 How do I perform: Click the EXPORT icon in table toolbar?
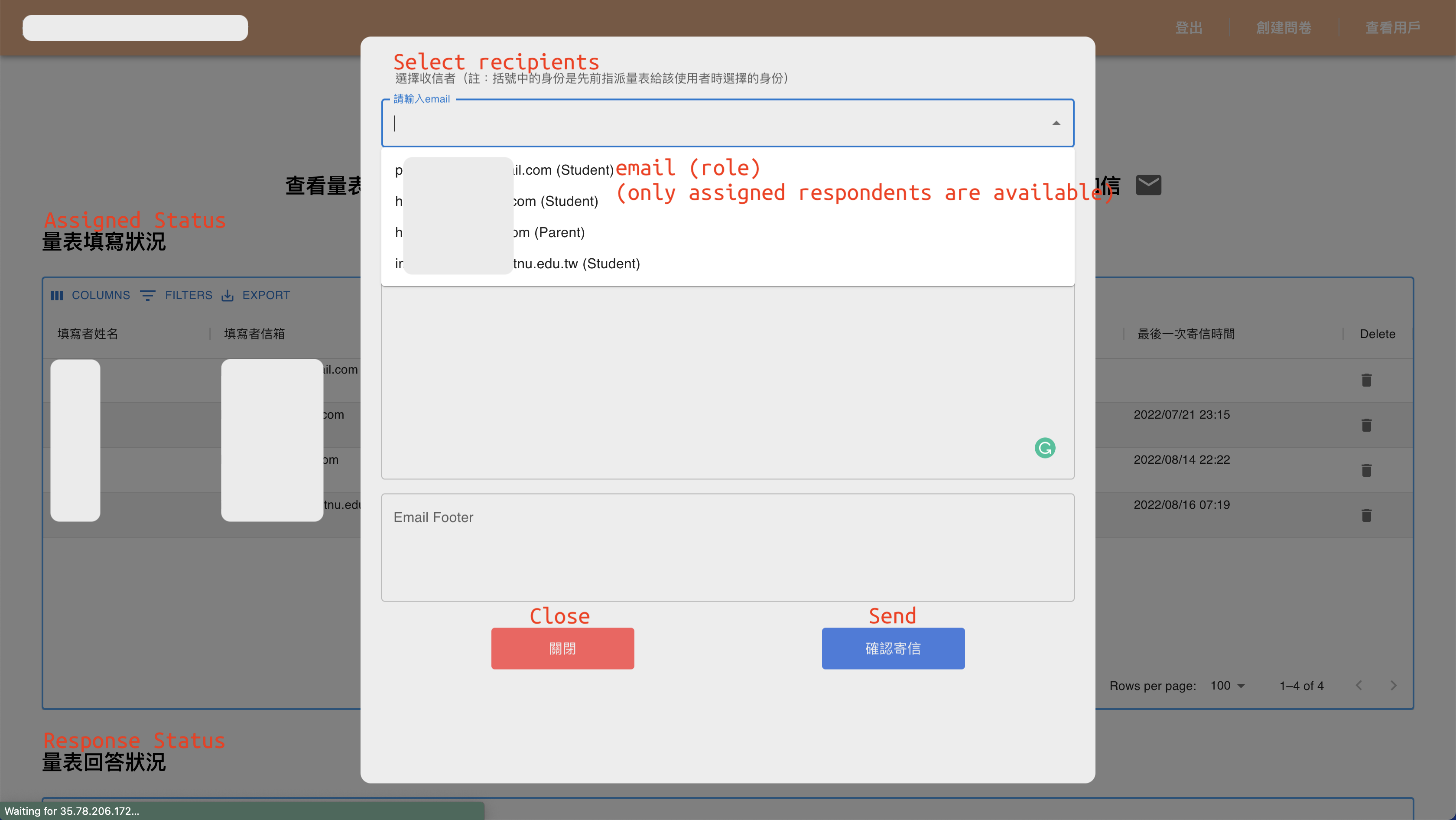click(228, 295)
